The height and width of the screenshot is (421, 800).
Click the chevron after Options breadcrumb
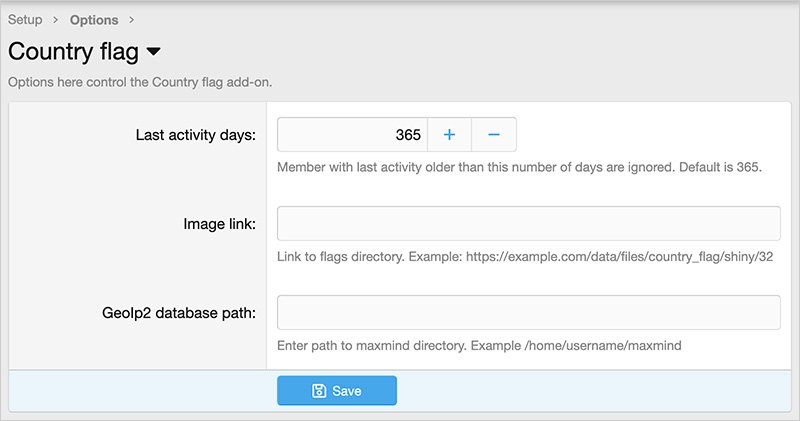tap(132, 20)
